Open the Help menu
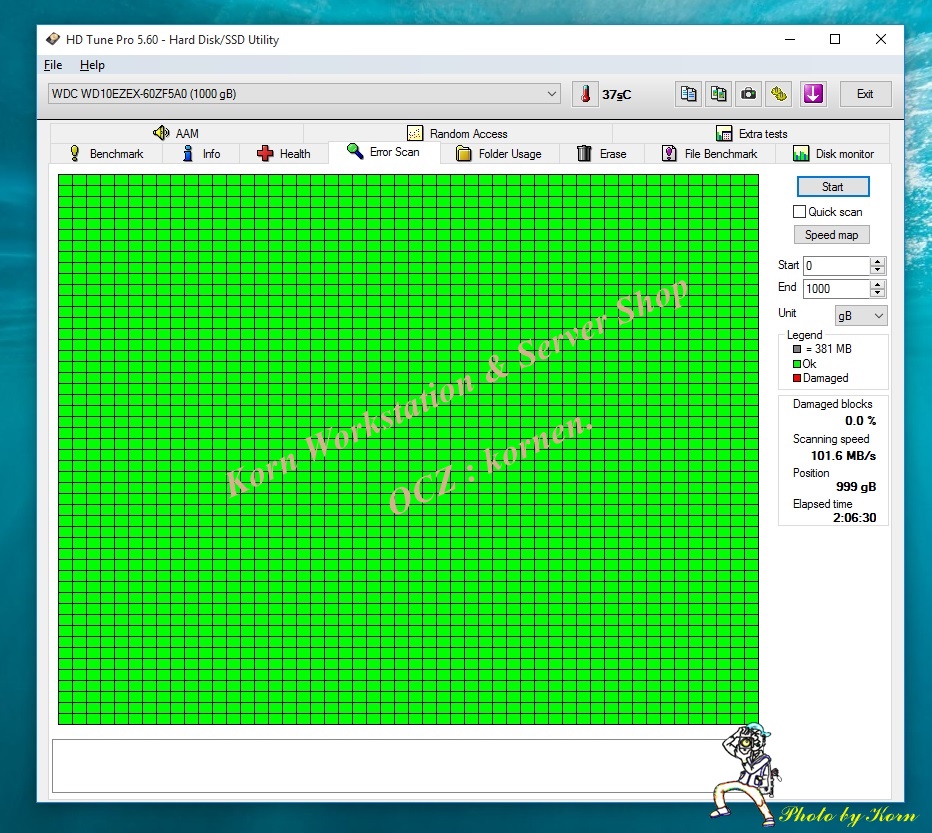Screen dimensions: 932x833 tap(92, 65)
